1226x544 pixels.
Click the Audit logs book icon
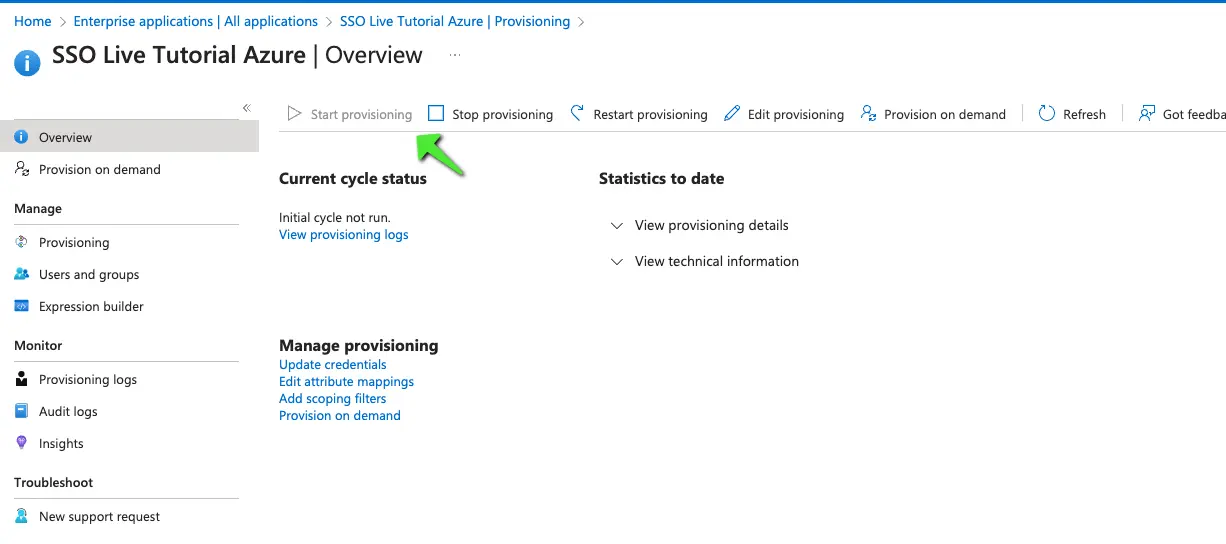coord(21,411)
